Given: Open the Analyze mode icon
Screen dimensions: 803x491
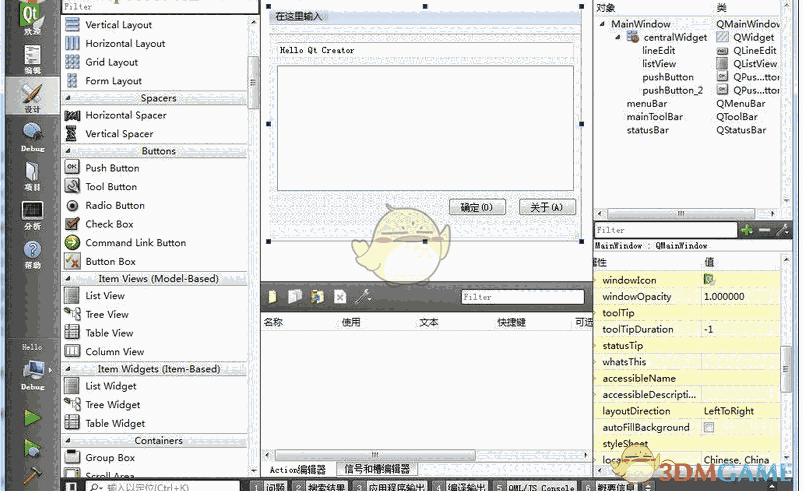Looking at the screenshot, I should [x=32, y=215].
